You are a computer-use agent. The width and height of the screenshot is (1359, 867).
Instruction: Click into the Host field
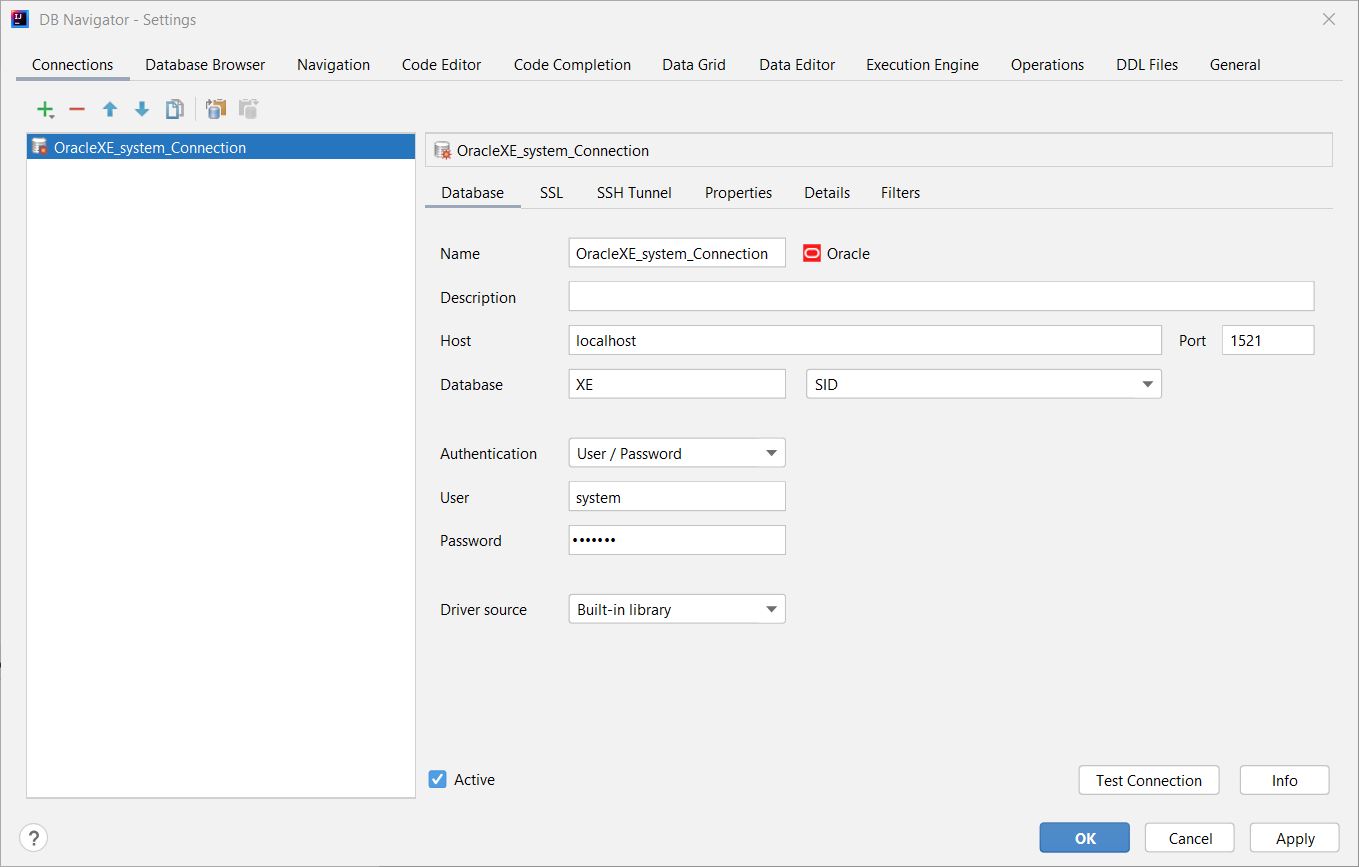(864, 341)
